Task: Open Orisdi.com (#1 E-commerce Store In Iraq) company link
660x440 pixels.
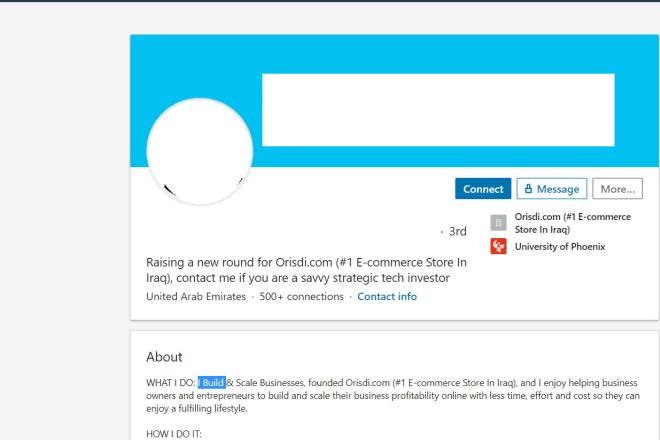Action: coord(572,223)
